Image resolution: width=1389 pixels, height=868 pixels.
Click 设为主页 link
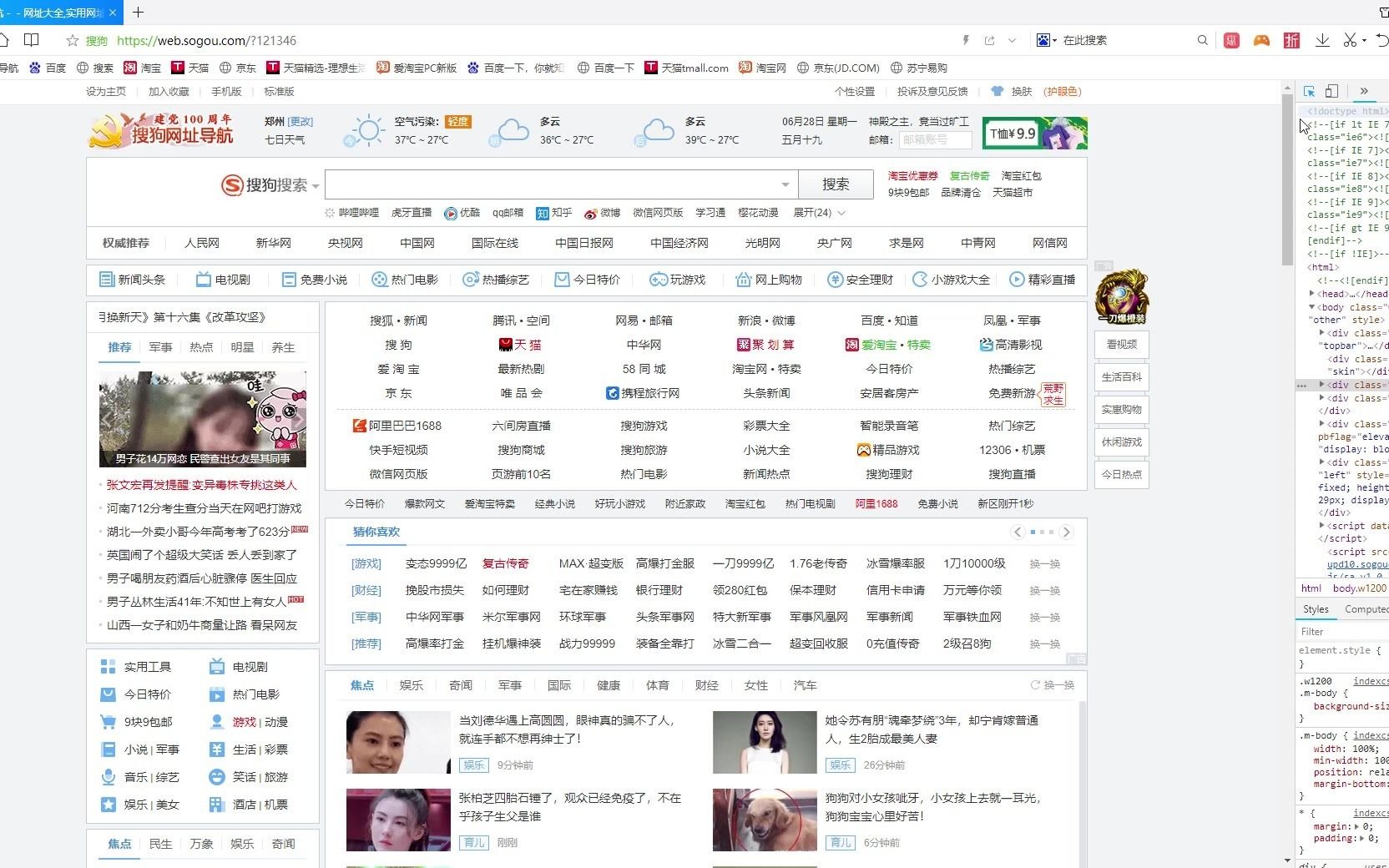[106, 92]
